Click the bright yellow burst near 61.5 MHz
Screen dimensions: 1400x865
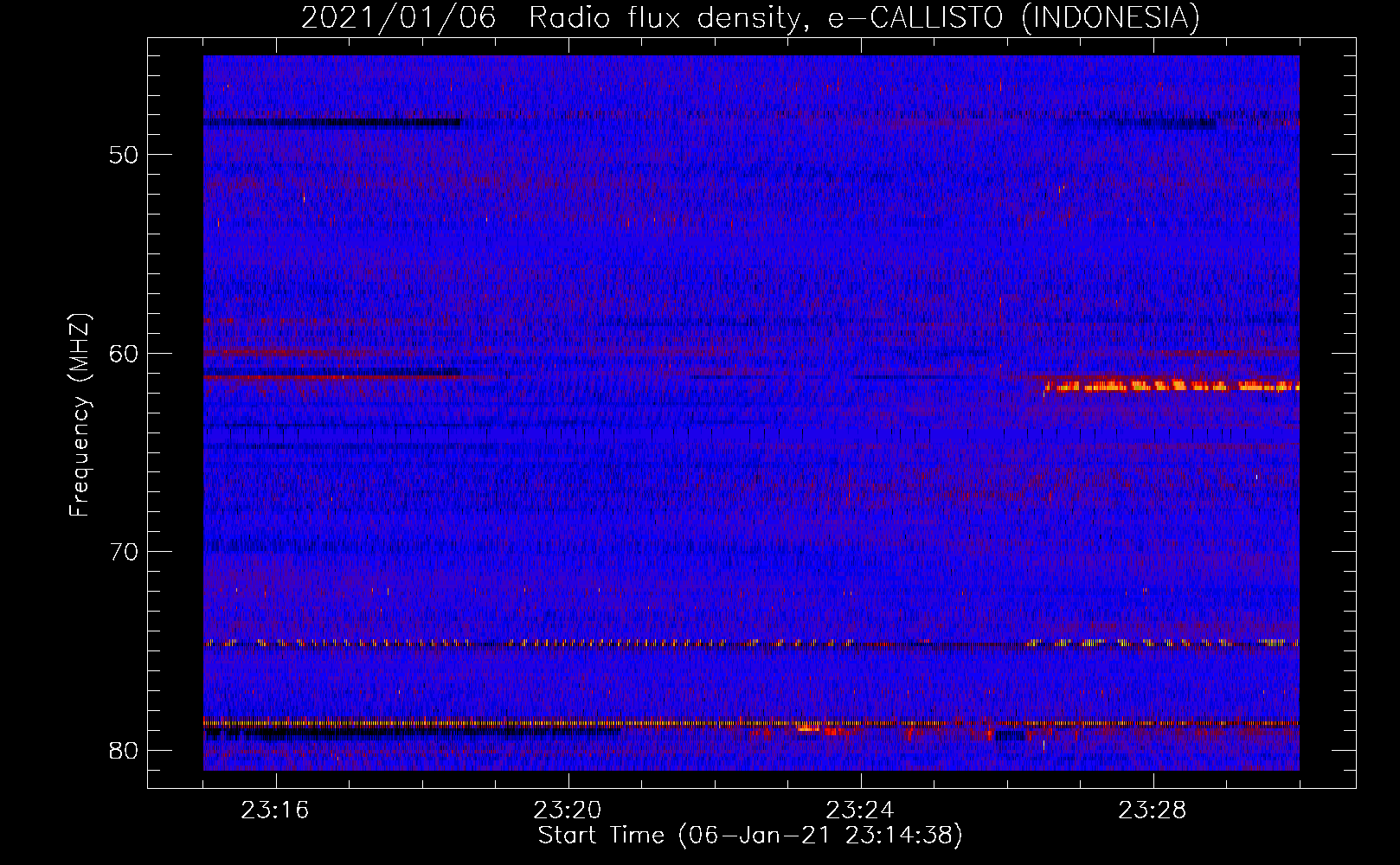click(x=1172, y=386)
